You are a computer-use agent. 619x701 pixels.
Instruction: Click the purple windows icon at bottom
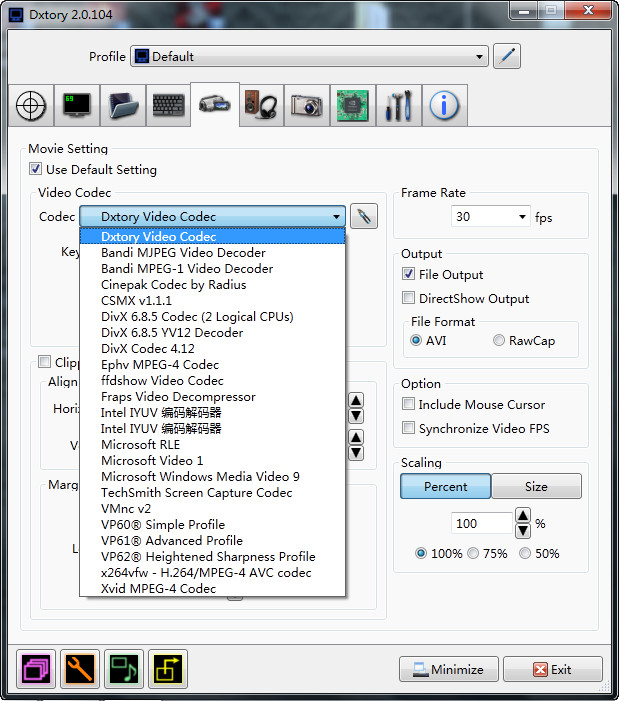pyautogui.click(x=36, y=669)
